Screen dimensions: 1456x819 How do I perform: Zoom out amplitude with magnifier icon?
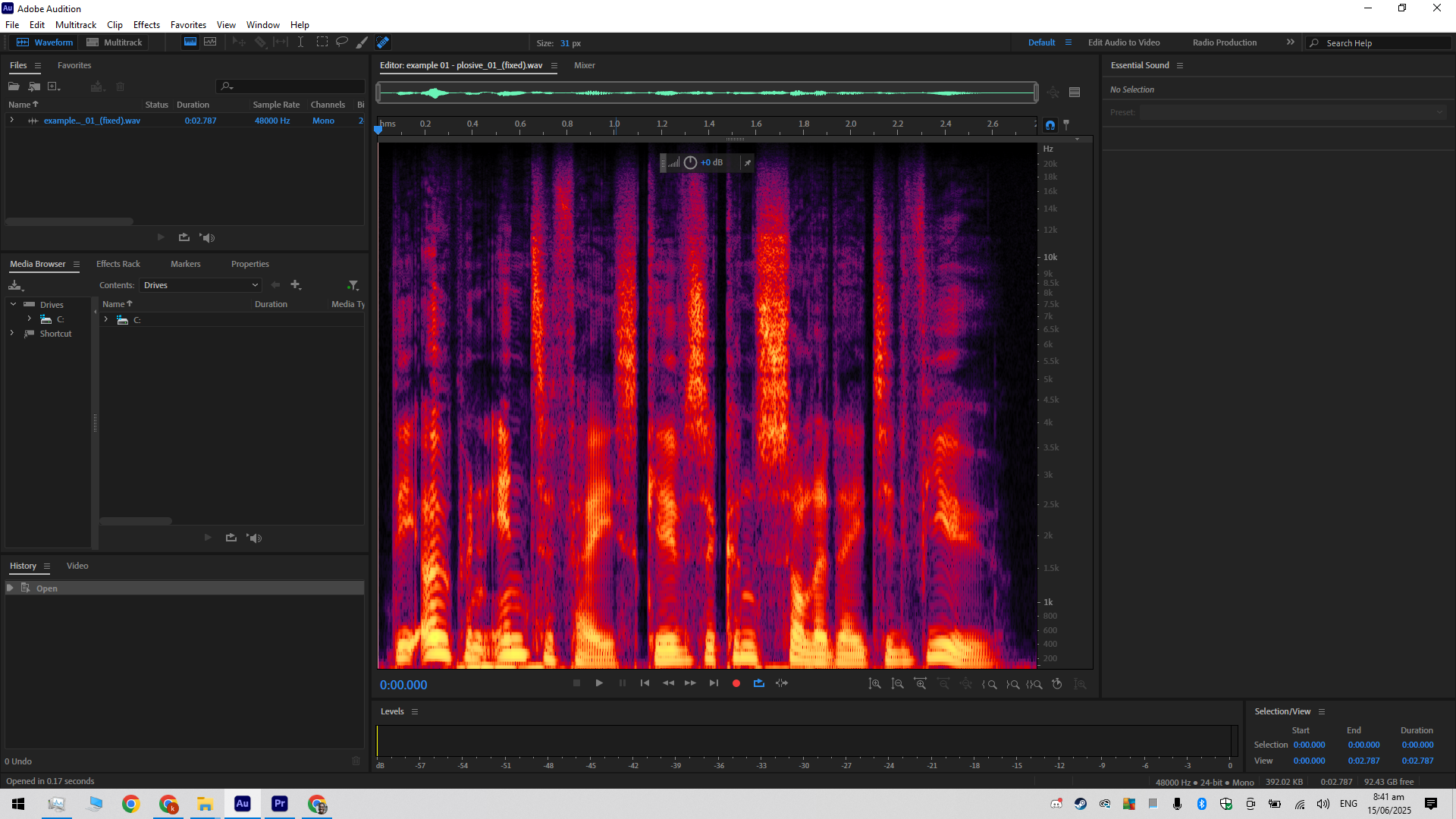(x=897, y=684)
